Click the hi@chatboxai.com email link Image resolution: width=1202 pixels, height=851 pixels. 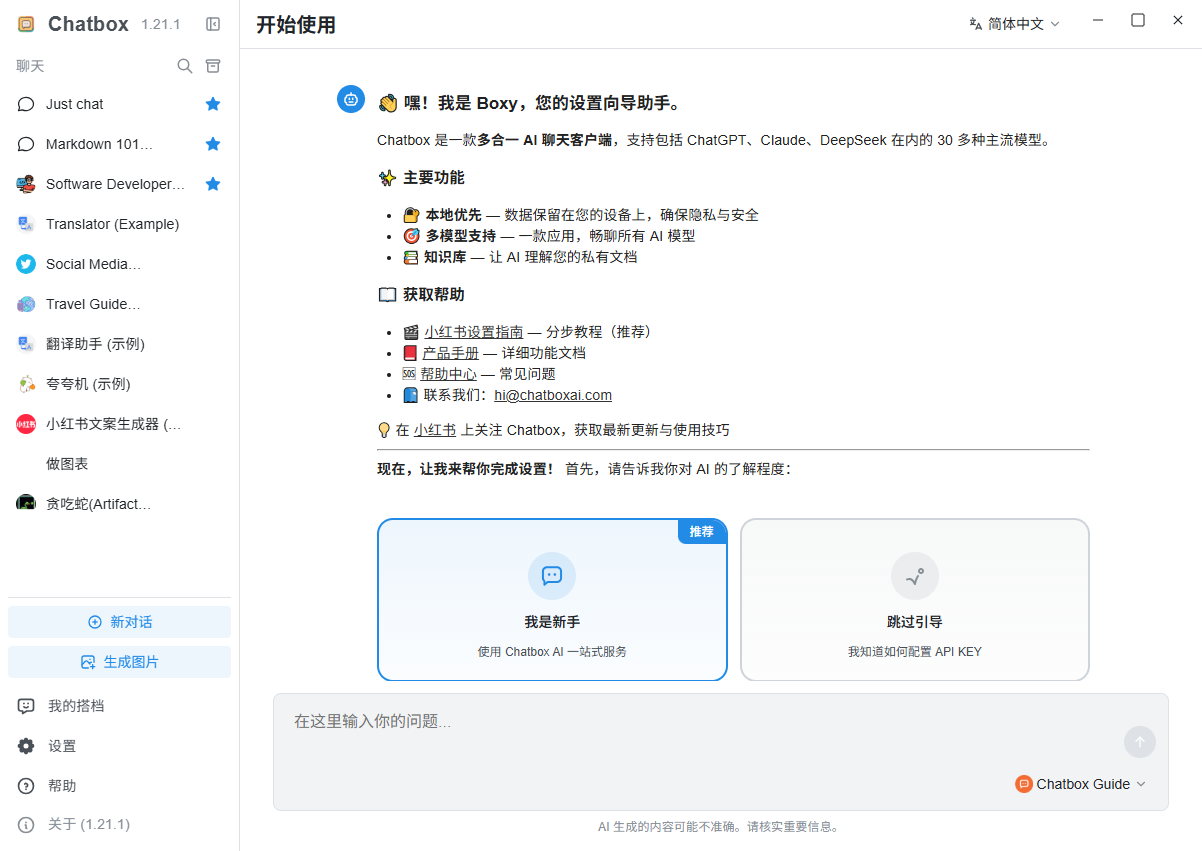[x=553, y=395]
